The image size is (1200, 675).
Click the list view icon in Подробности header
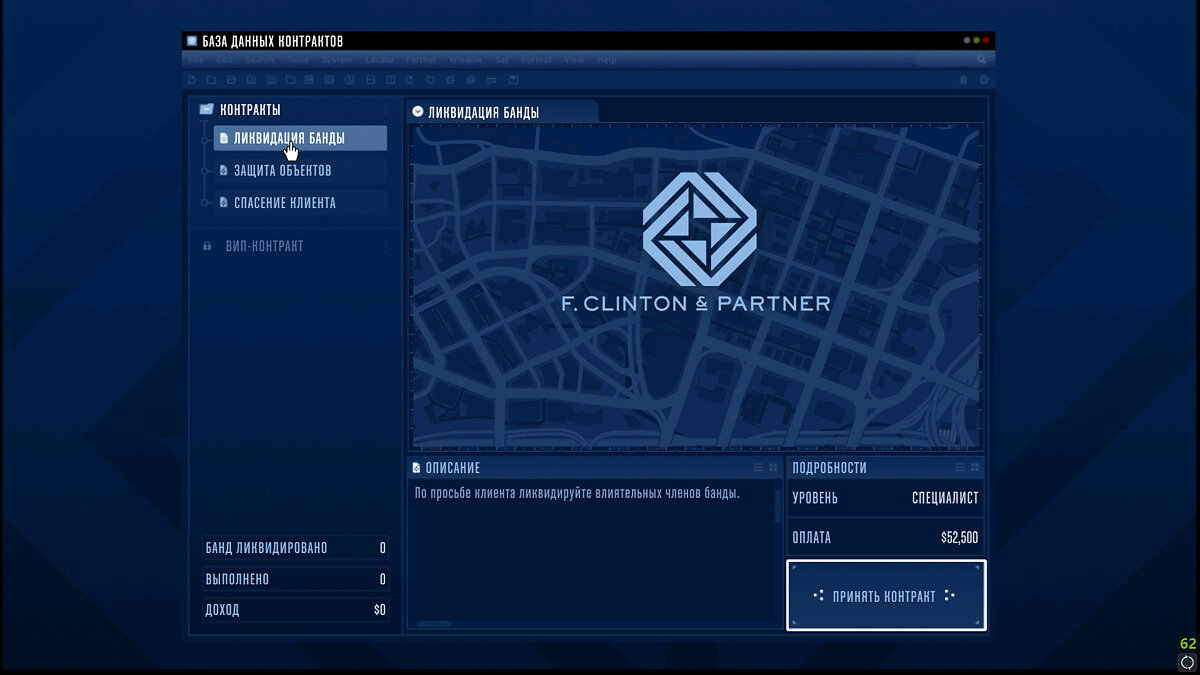coord(960,467)
